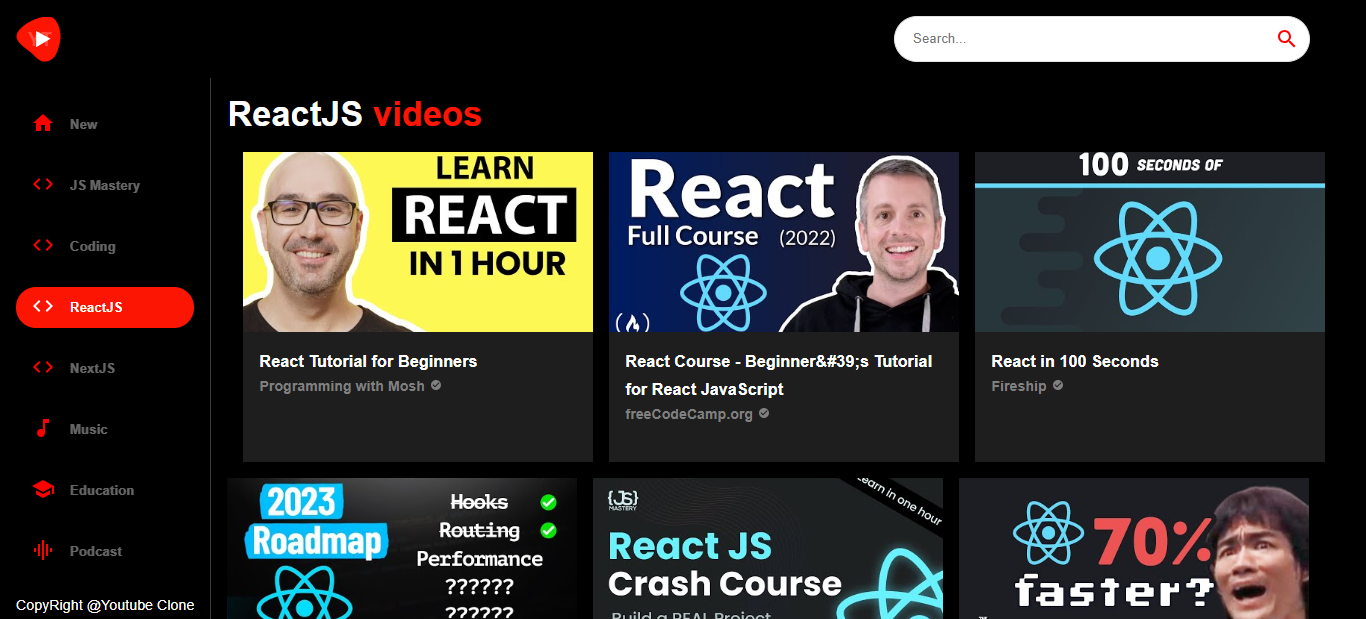1366x619 pixels.
Task: Click the graduation cap Education icon
Action: pos(43,490)
